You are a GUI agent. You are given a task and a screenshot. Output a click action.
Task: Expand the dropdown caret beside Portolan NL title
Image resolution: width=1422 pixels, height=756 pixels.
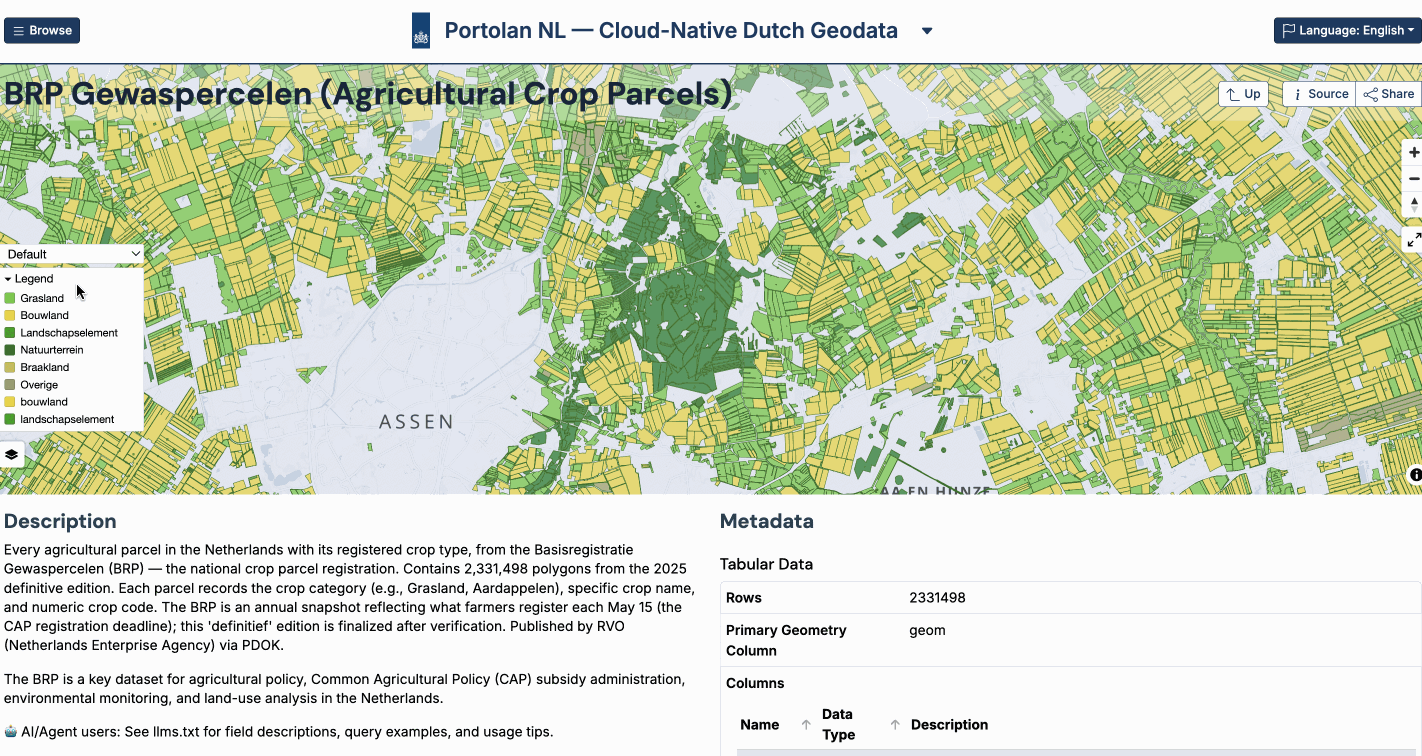click(x=927, y=31)
